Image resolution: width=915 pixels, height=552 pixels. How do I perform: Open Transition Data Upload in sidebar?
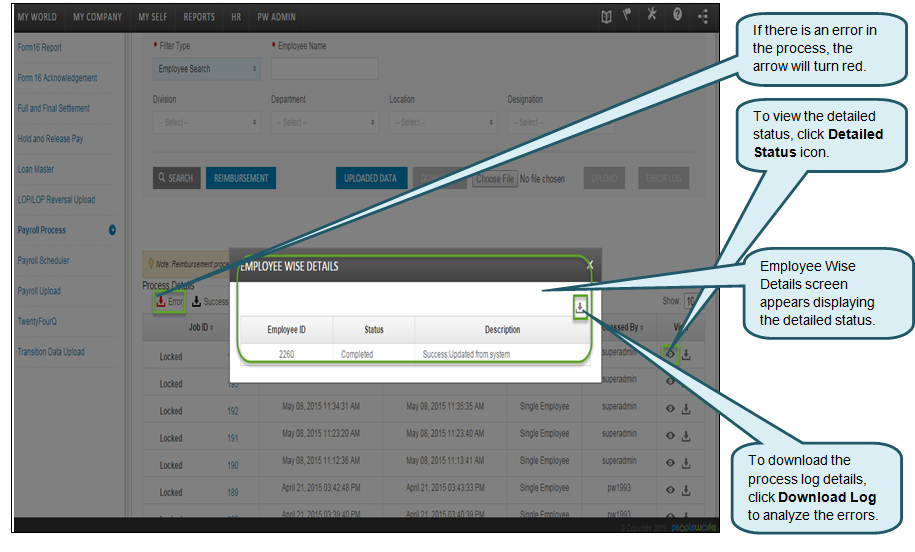pos(51,351)
